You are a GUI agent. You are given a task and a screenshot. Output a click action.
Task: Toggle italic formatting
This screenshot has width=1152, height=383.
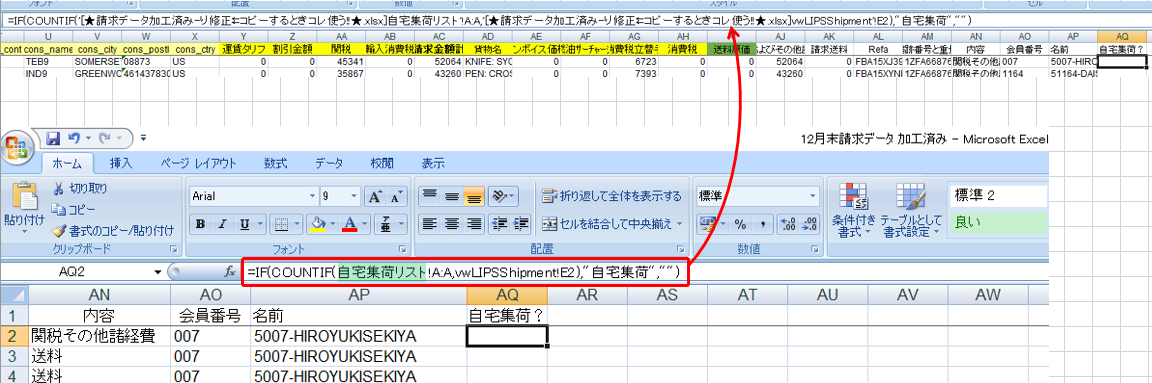222,223
